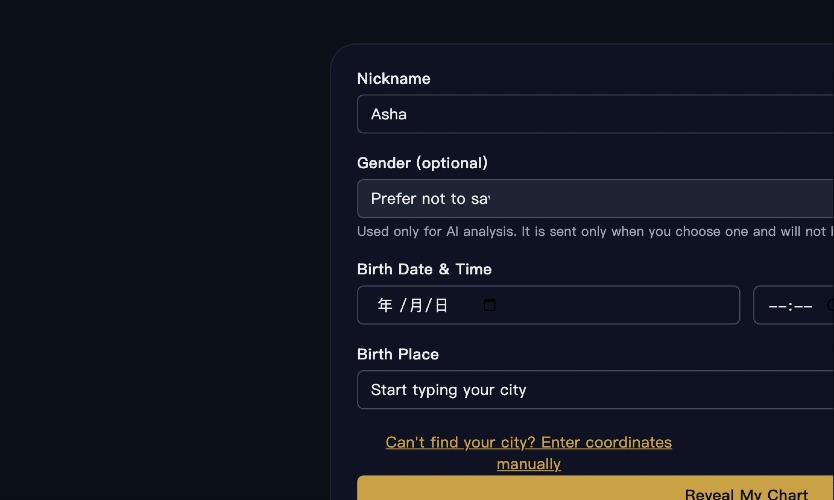Select the month (月) segment of birth date
Screen dimensions: 834x500
pos(416,305)
